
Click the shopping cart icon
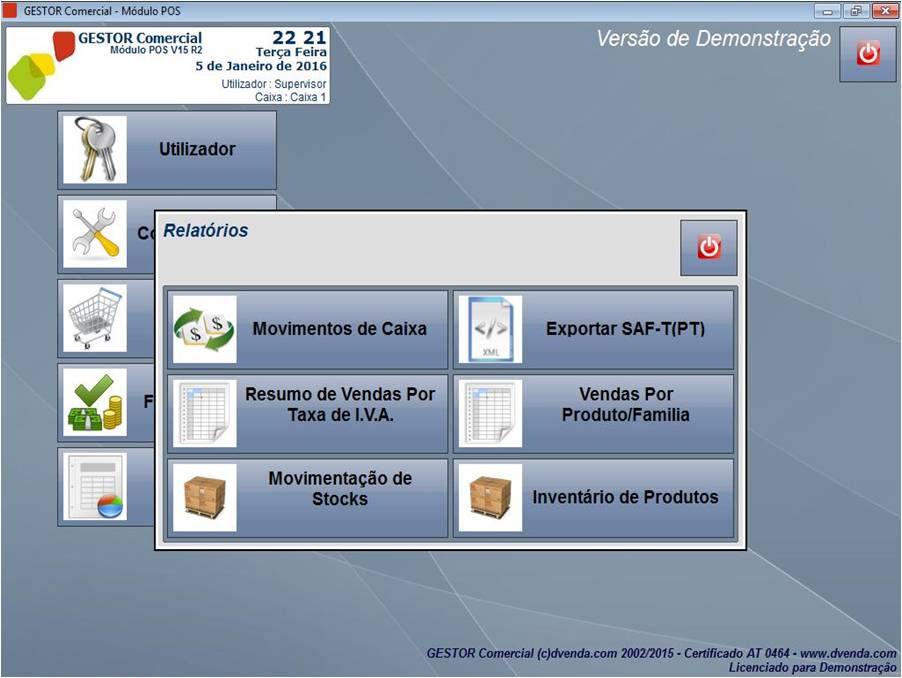coord(95,318)
